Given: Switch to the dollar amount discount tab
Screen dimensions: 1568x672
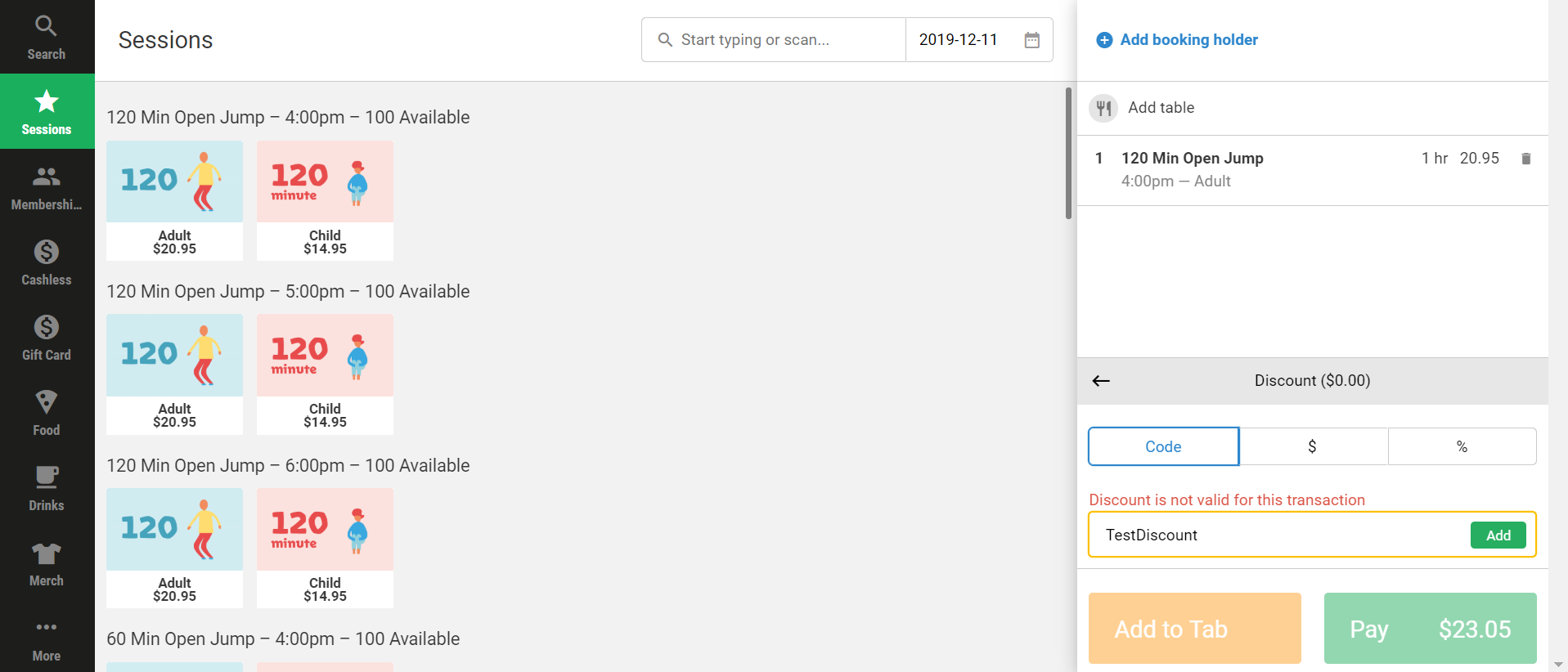Looking at the screenshot, I should pyautogui.click(x=1312, y=446).
